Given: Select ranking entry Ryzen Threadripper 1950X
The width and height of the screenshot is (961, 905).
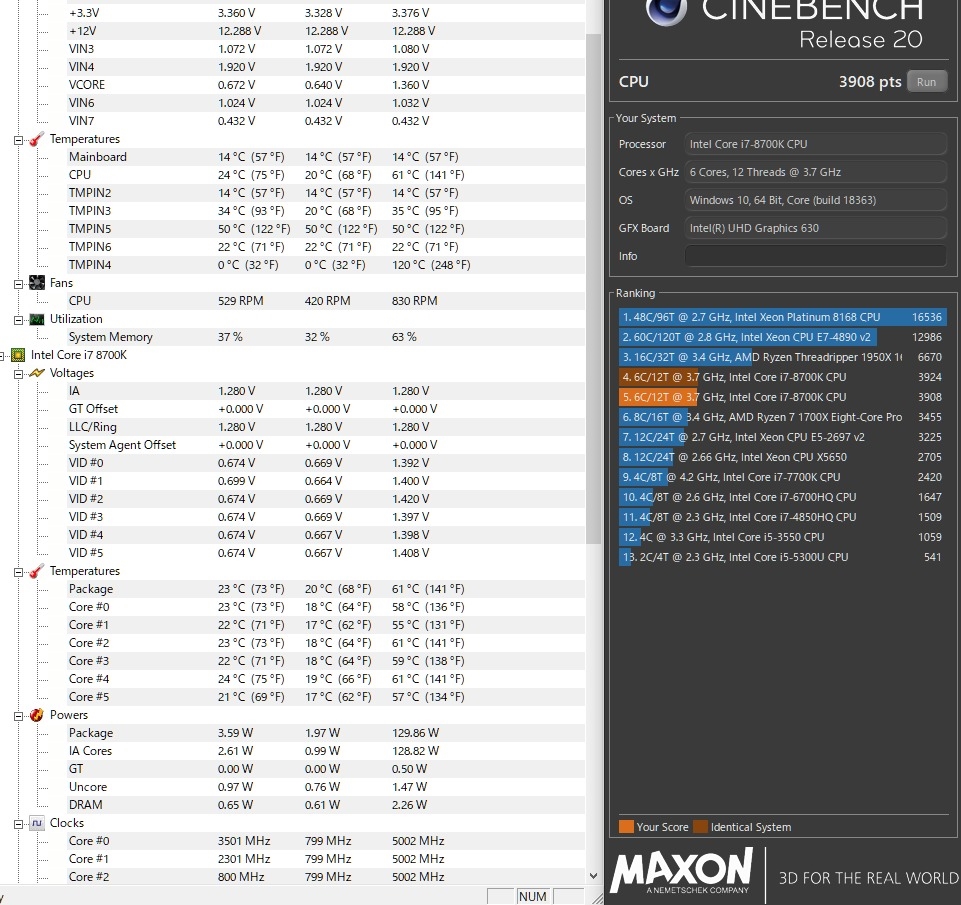Looking at the screenshot, I should pos(783,357).
